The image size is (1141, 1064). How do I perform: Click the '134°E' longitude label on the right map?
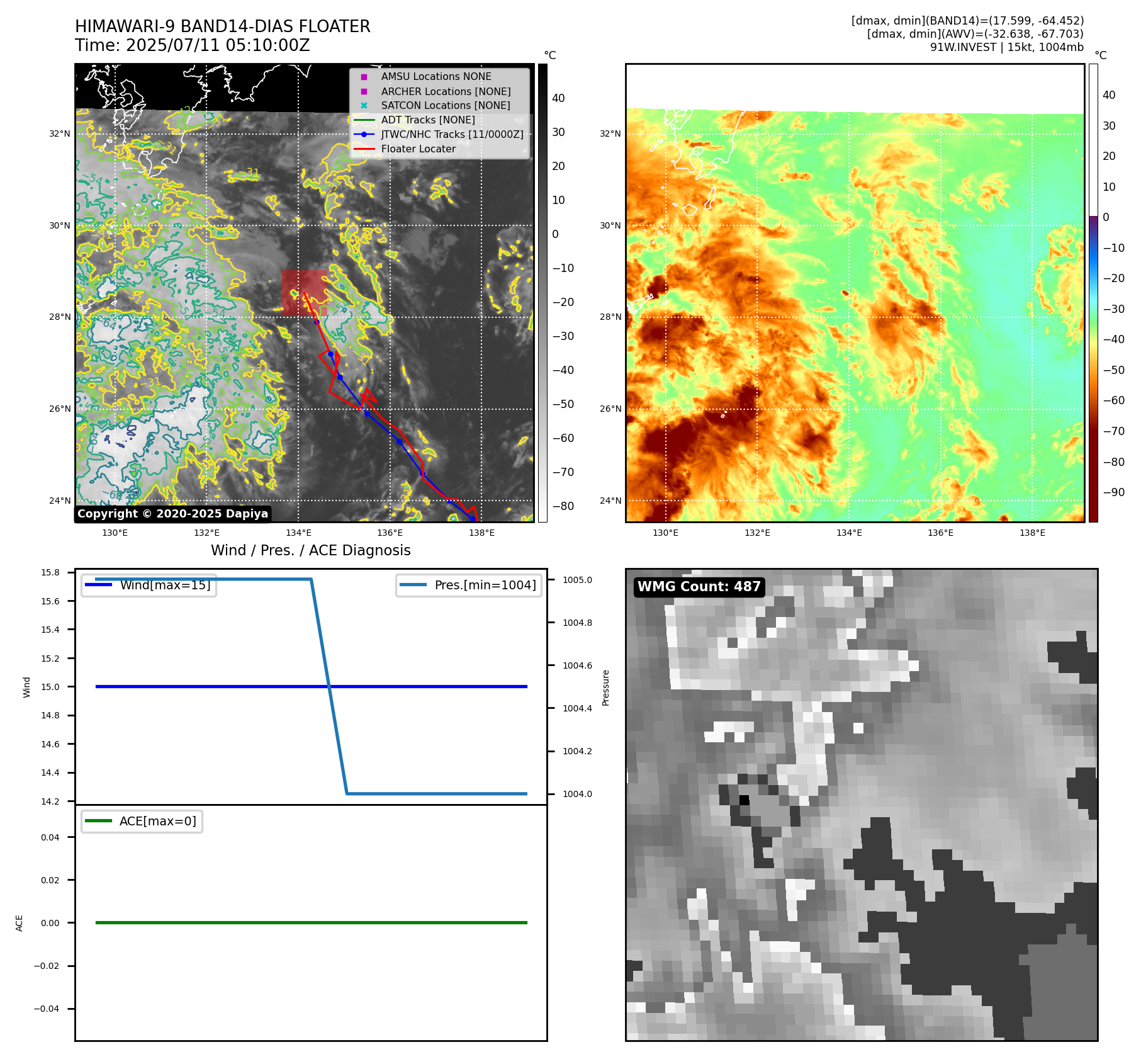tap(848, 533)
